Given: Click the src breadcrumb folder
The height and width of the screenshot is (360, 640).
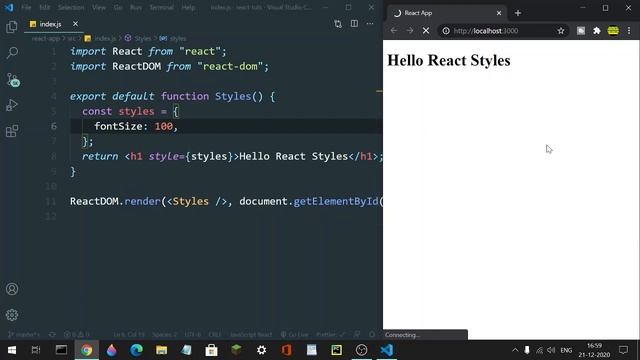Looking at the screenshot, I should [71, 38].
